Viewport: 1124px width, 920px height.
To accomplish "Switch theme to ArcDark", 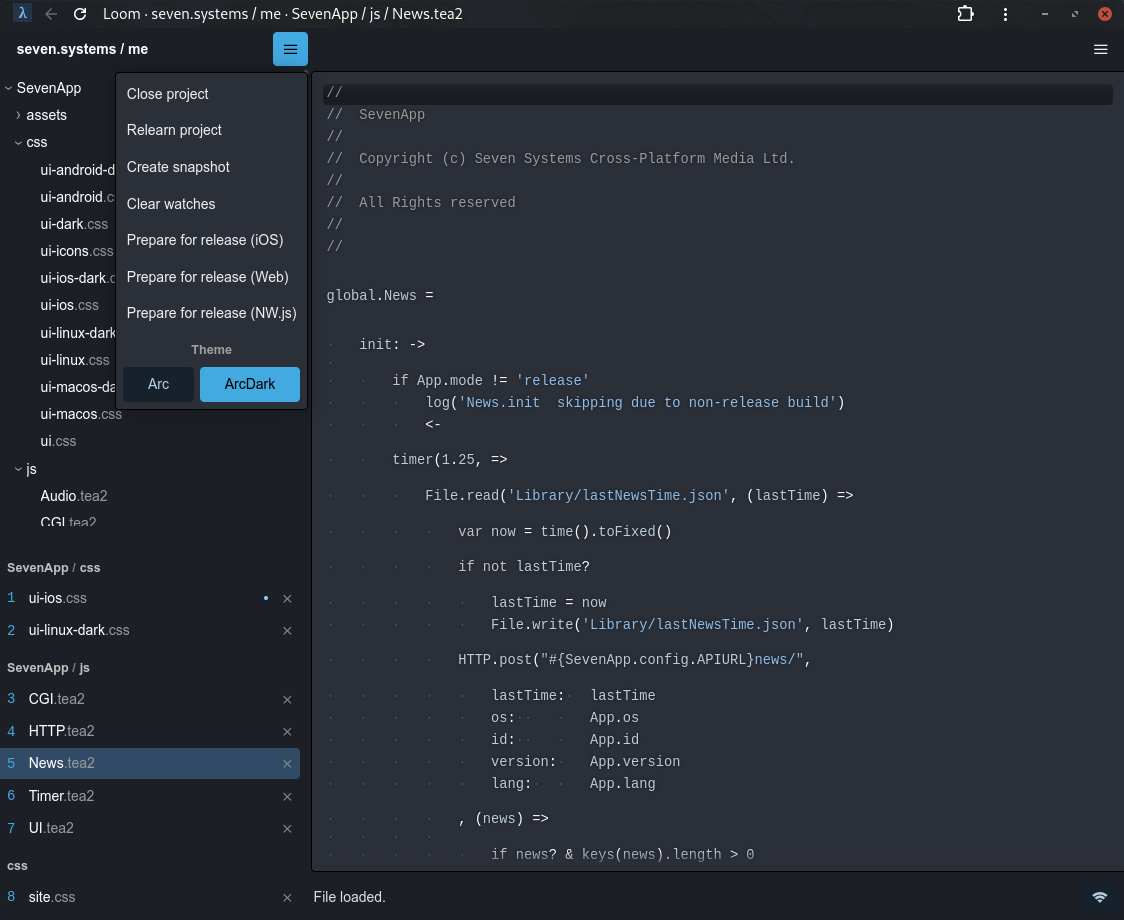I will tap(249, 384).
